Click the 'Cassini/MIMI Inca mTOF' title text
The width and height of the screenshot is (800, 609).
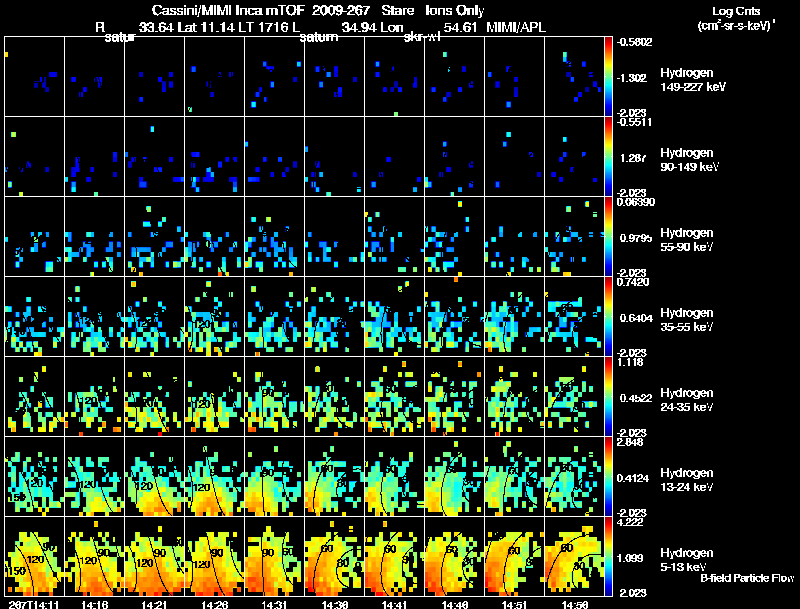tap(229, 11)
